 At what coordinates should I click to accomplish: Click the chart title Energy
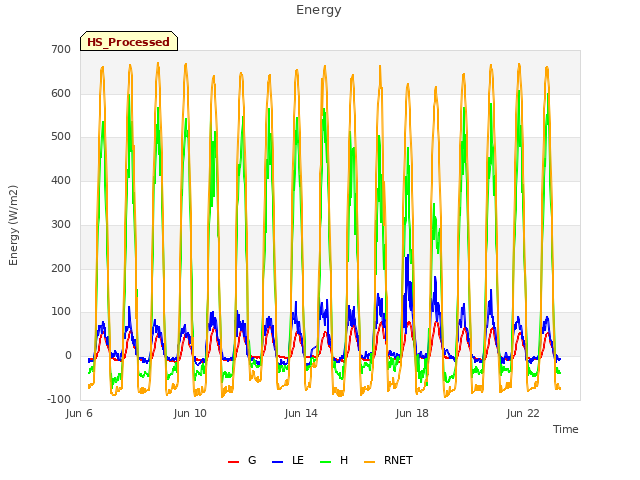point(319,10)
